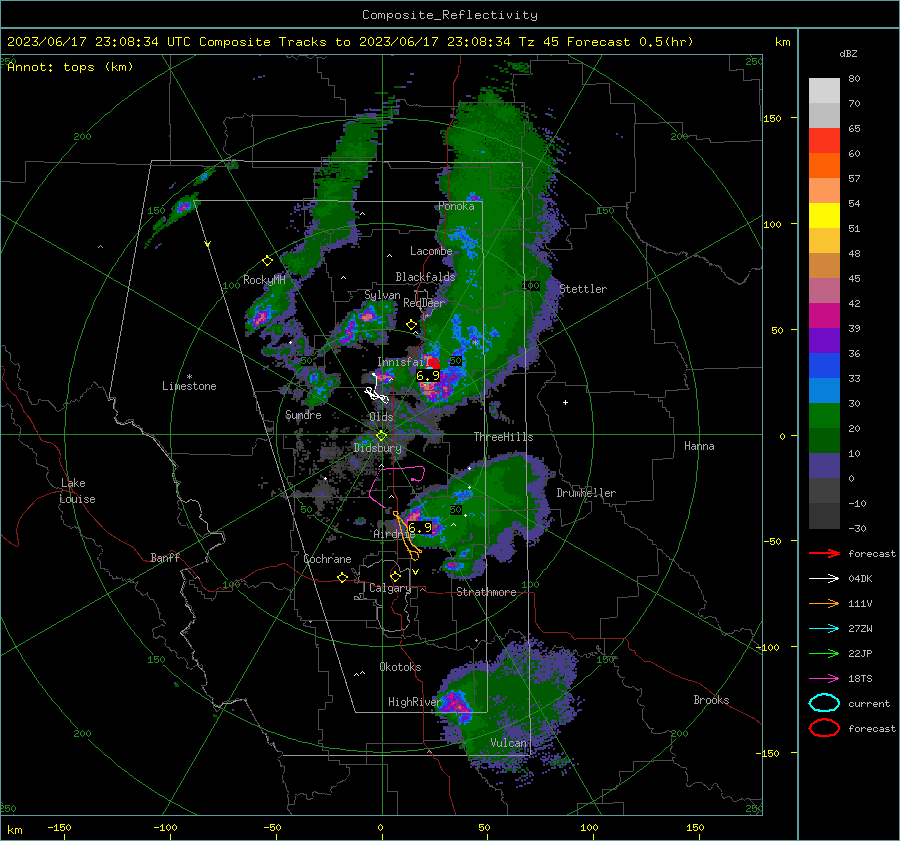The width and height of the screenshot is (900, 841).
Task: Click the red forecast ellipse legend symbol
Action: (x=824, y=728)
